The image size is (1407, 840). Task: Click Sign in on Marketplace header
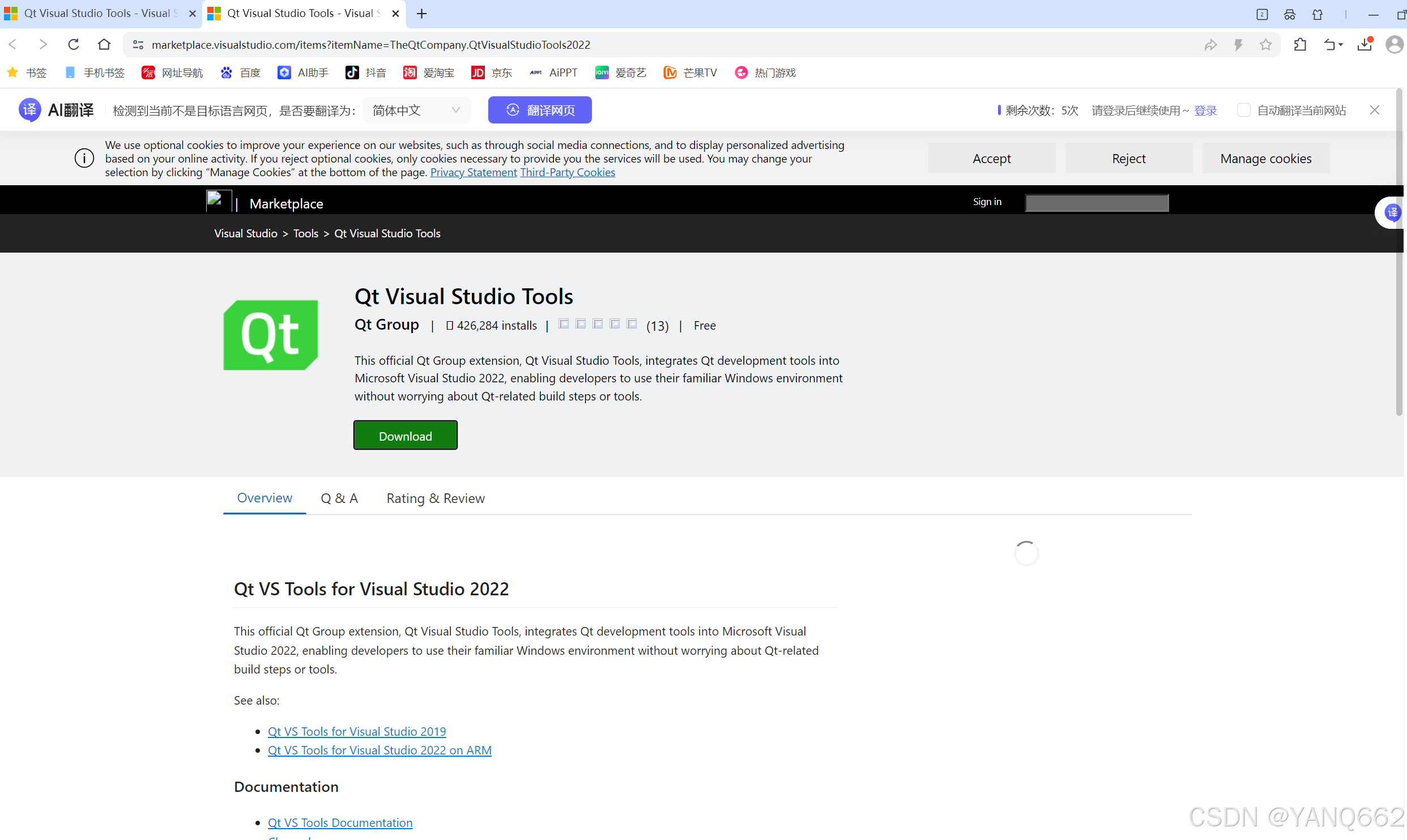click(x=987, y=202)
